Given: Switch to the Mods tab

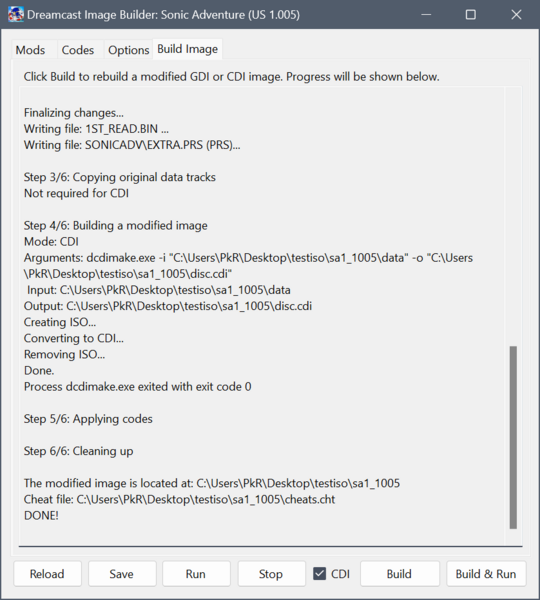Looking at the screenshot, I should pyautogui.click(x=30, y=50).
